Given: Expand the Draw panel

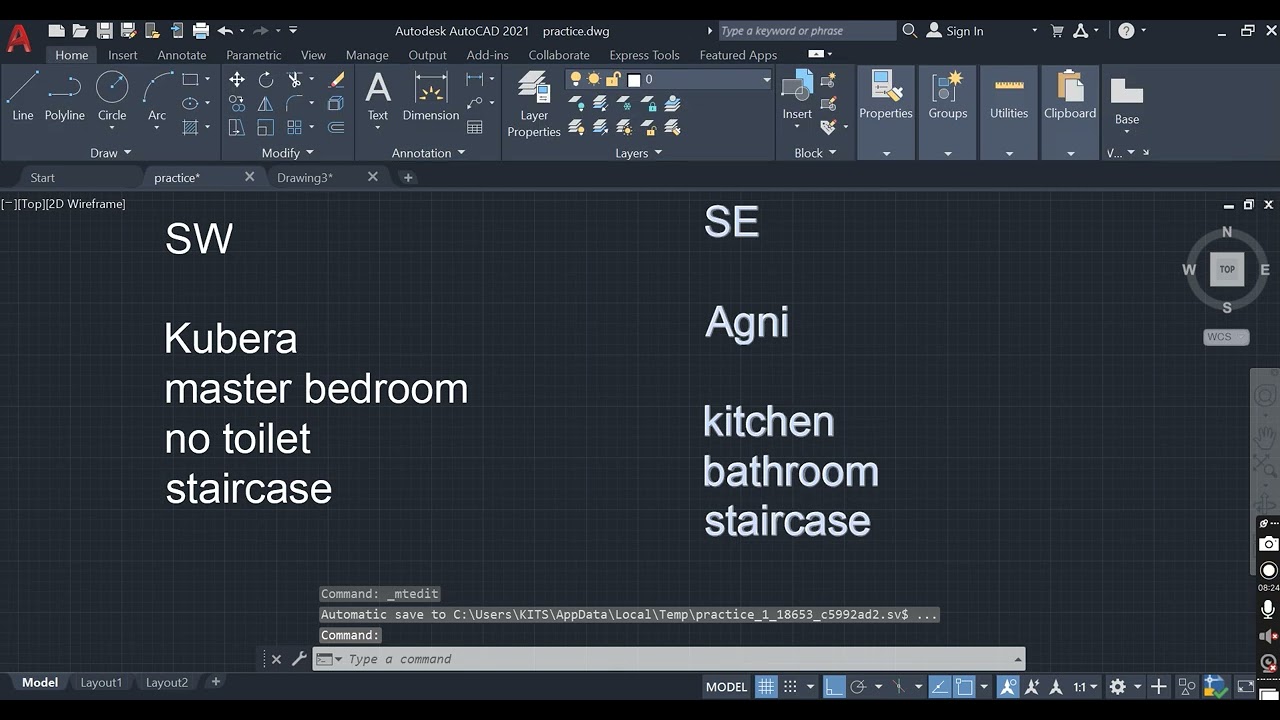Looking at the screenshot, I should (x=111, y=153).
